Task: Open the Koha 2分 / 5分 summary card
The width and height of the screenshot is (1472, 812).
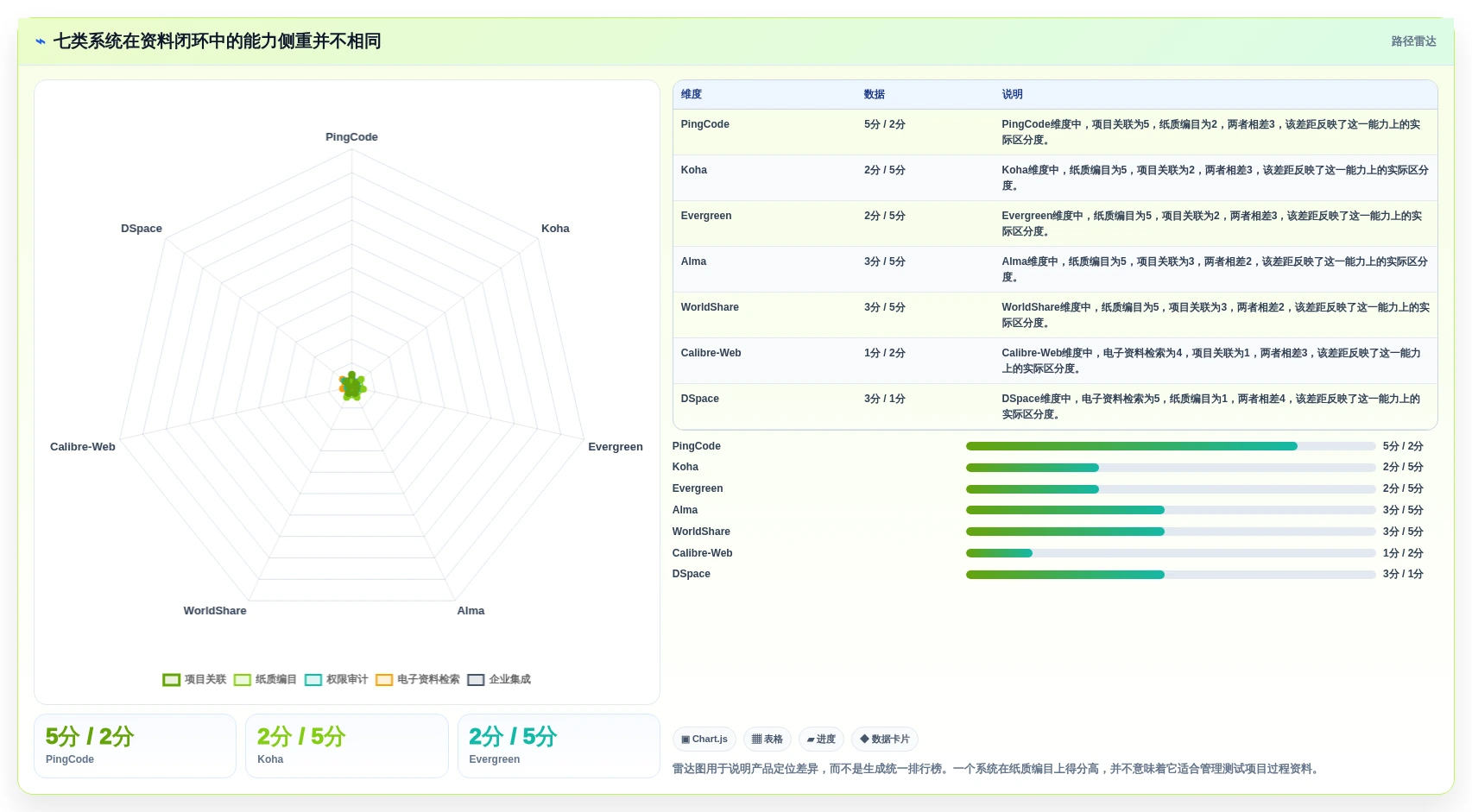Action: coord(347,746)
